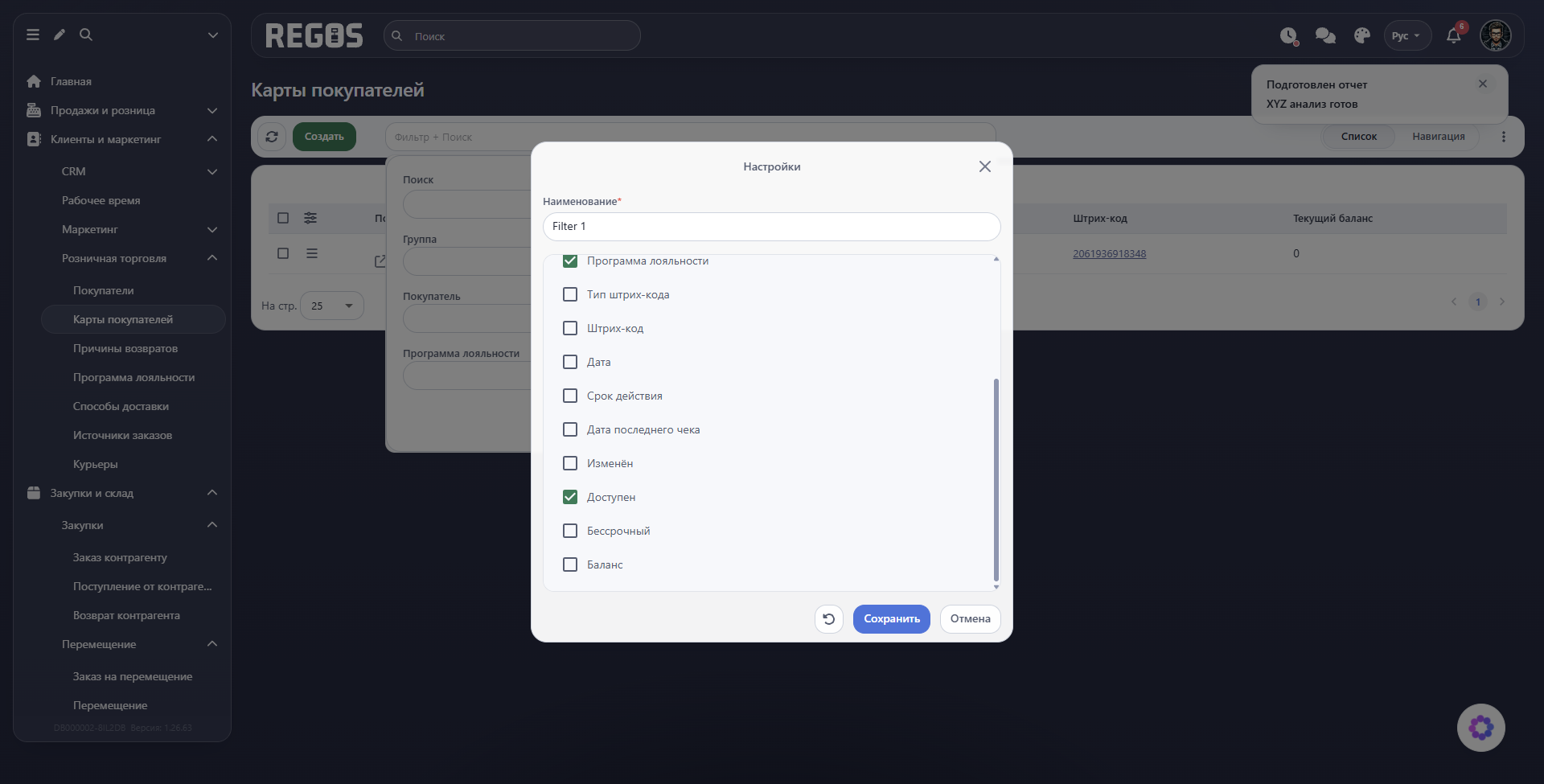
Task: Uncheck Программа лояльности checkbox
Action: 570,261
